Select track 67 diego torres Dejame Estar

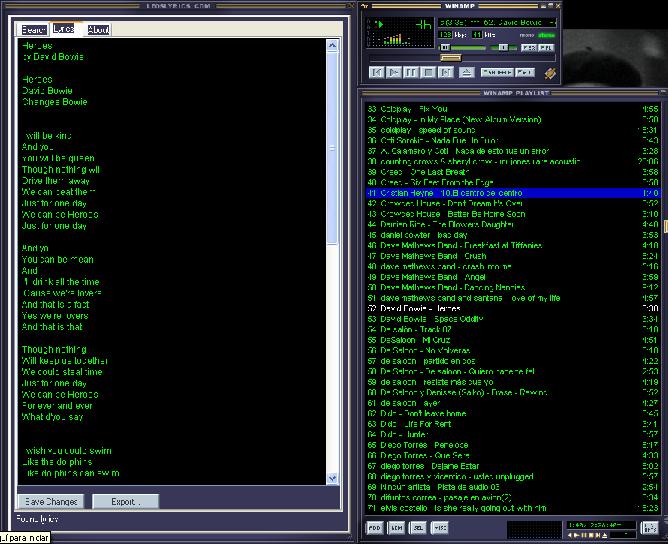(x=513, y=466)
